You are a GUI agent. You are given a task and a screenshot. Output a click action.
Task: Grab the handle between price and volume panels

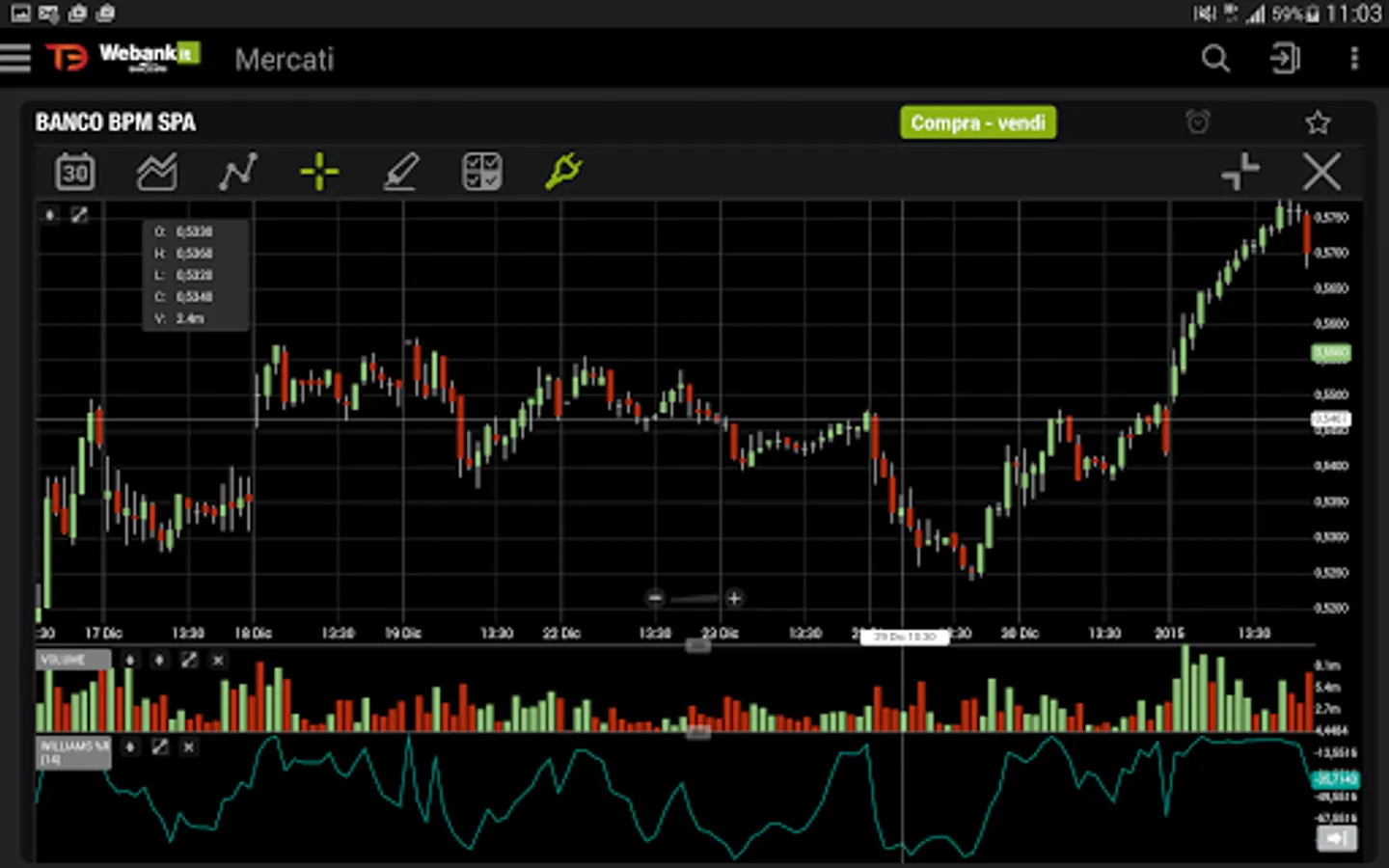698,645
